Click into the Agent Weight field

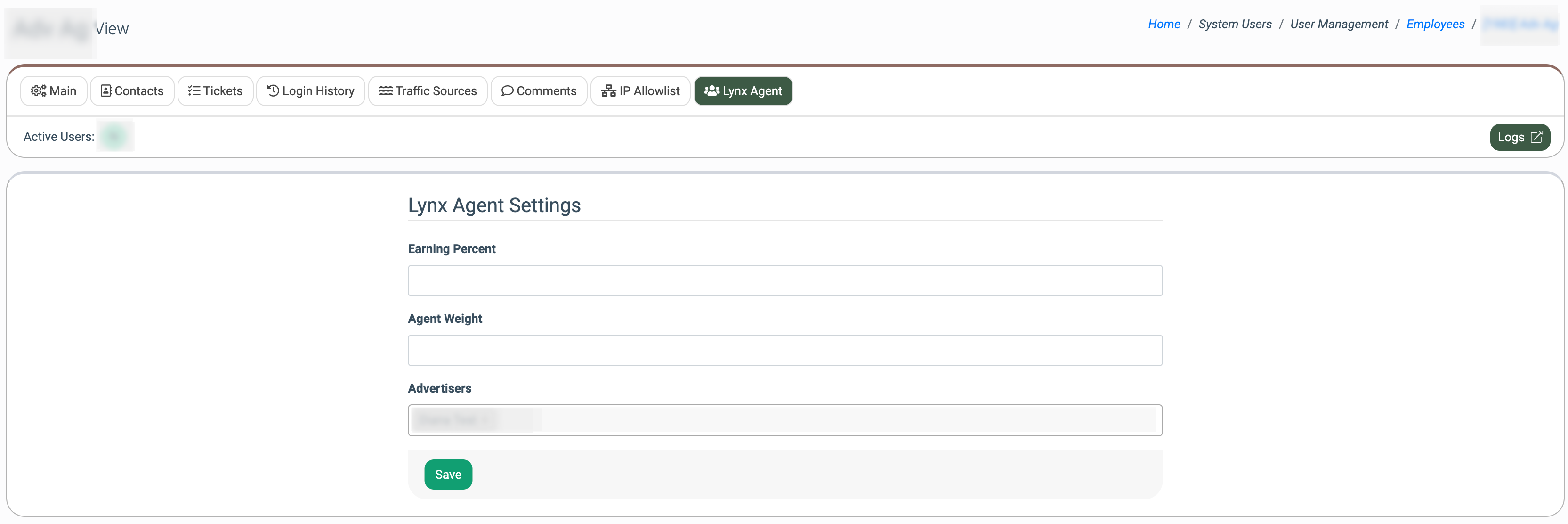click(x=784, y=350)
